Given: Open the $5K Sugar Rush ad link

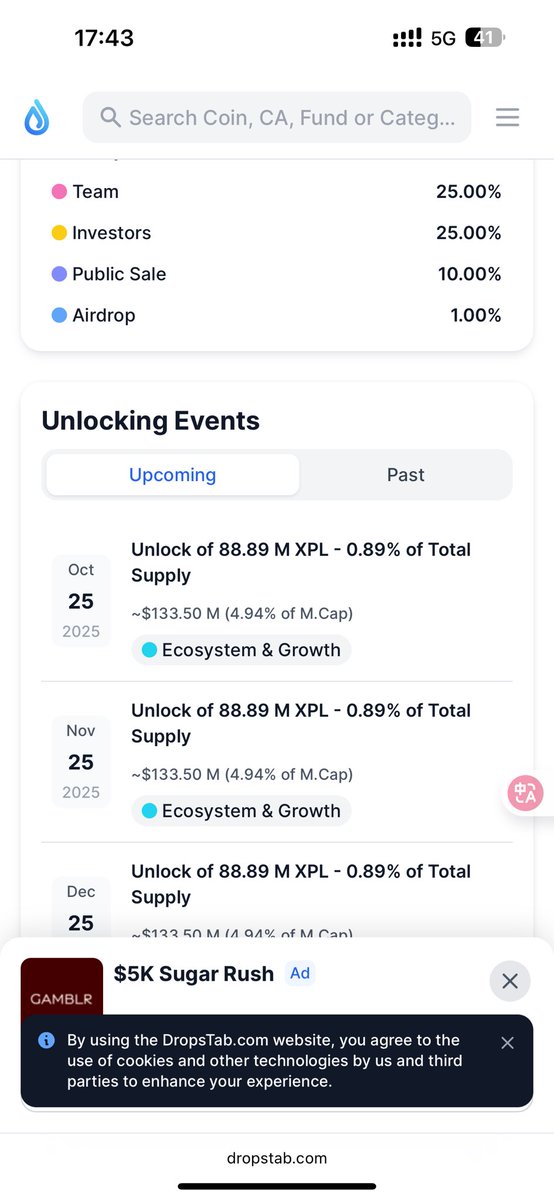Looking at the screenshot, I should coord(194,974).
